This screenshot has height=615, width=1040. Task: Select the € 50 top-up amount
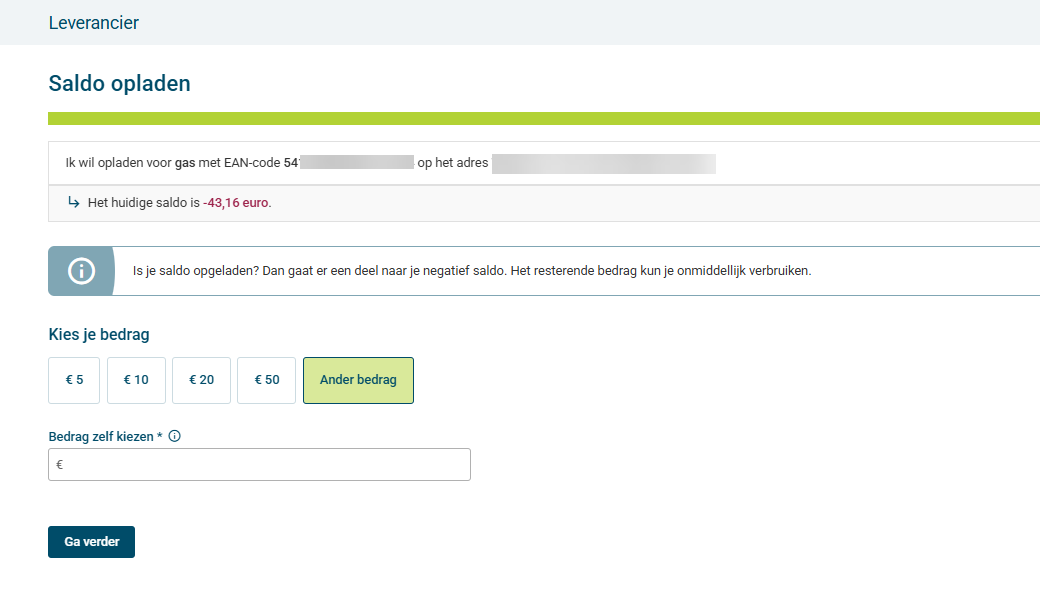click(x=266, y=380)
